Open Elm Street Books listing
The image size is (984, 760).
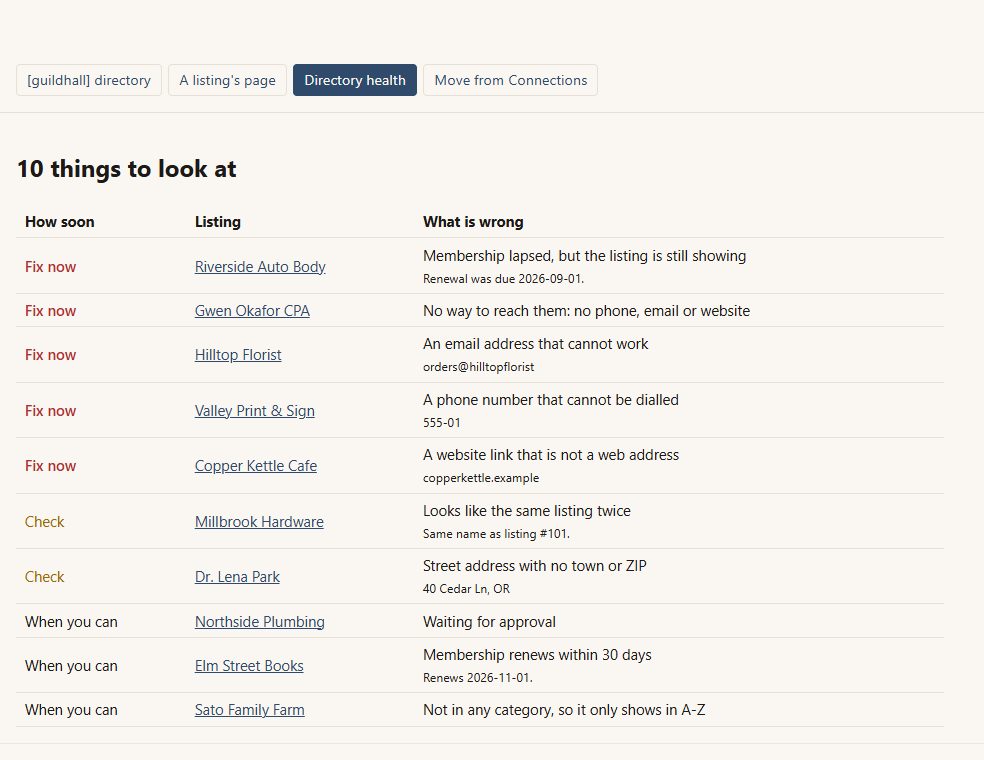(x=249, y=666)
